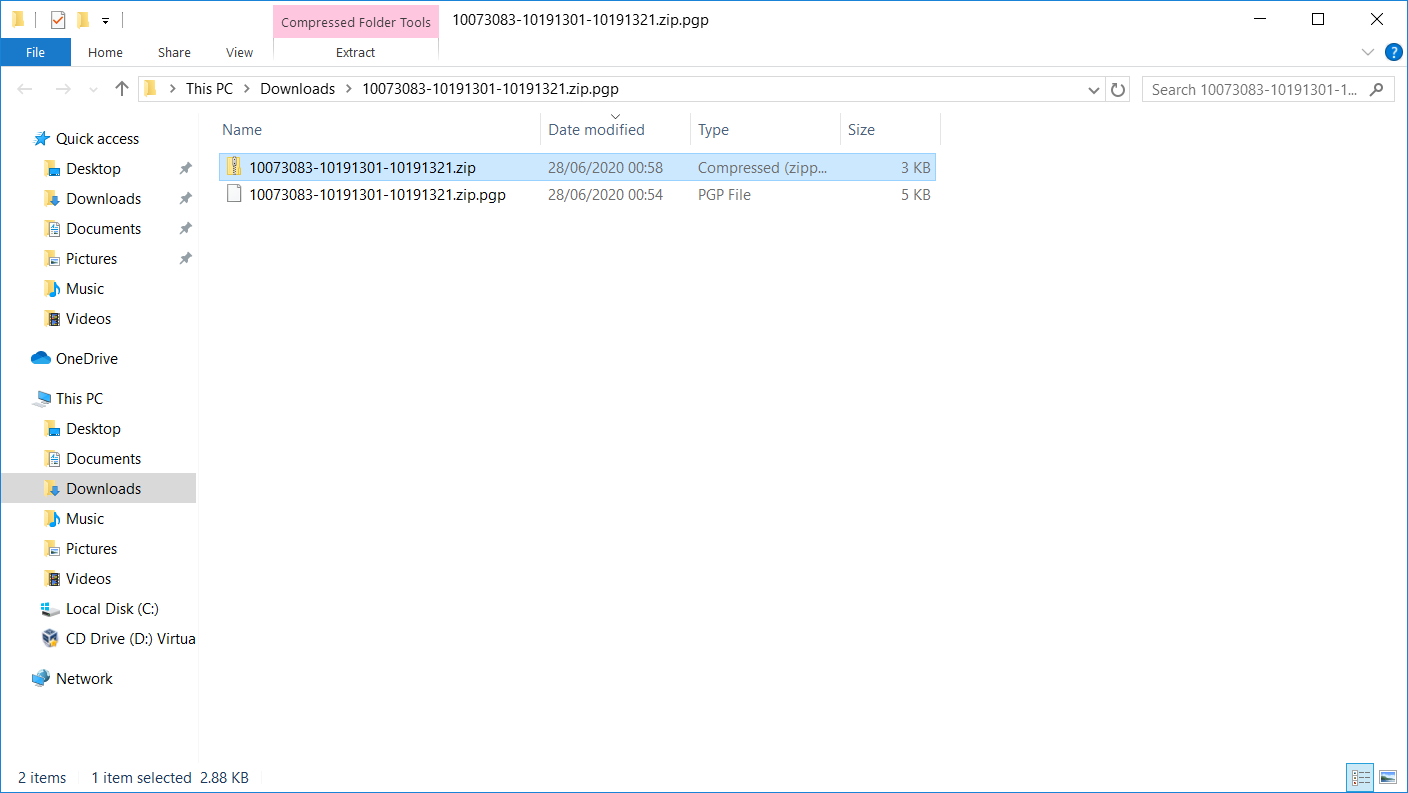Expand the ribbon using the chevron
The height and width of the screenshot is (793, 1408).
(1368, 52)
